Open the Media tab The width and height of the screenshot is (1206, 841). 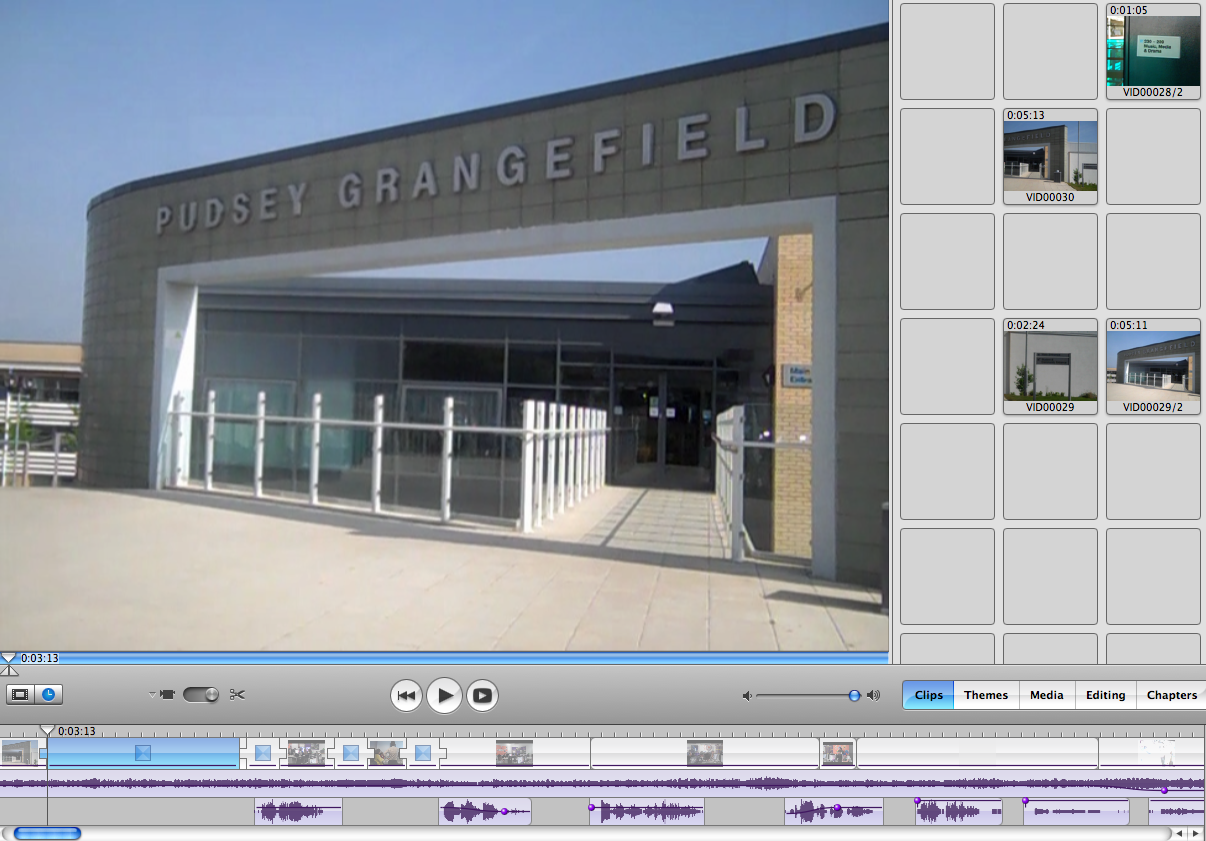click(x=1047, y=695)
